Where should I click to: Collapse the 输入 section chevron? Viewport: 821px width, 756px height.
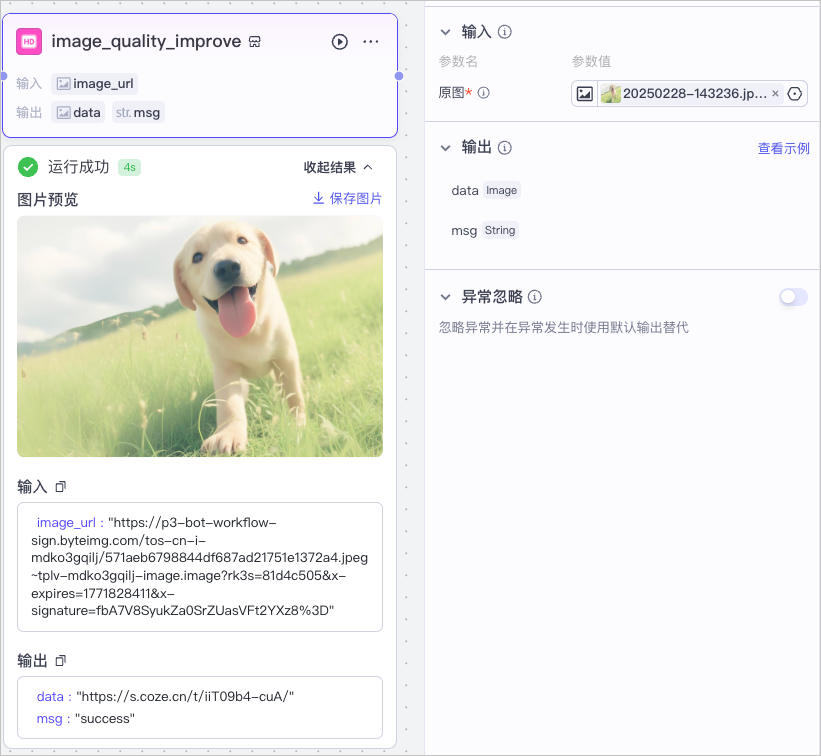[446, 32]
